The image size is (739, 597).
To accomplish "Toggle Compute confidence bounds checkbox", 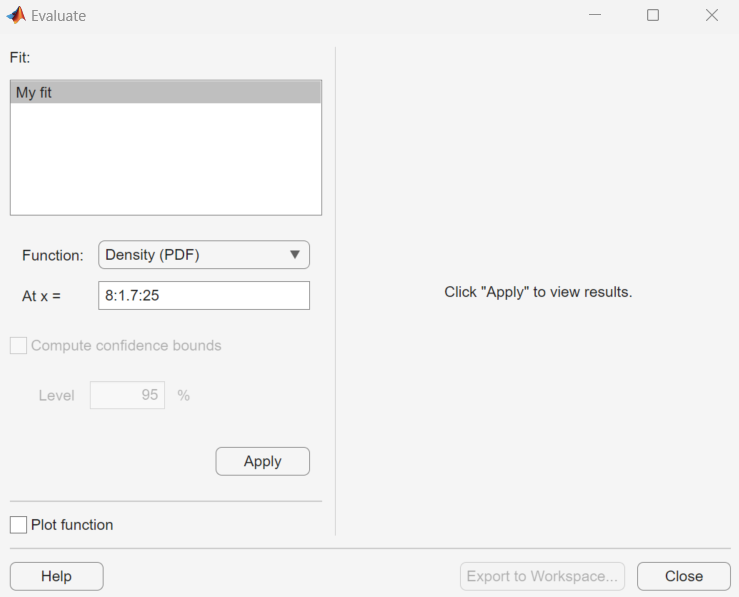I will (x=18, y=345).
